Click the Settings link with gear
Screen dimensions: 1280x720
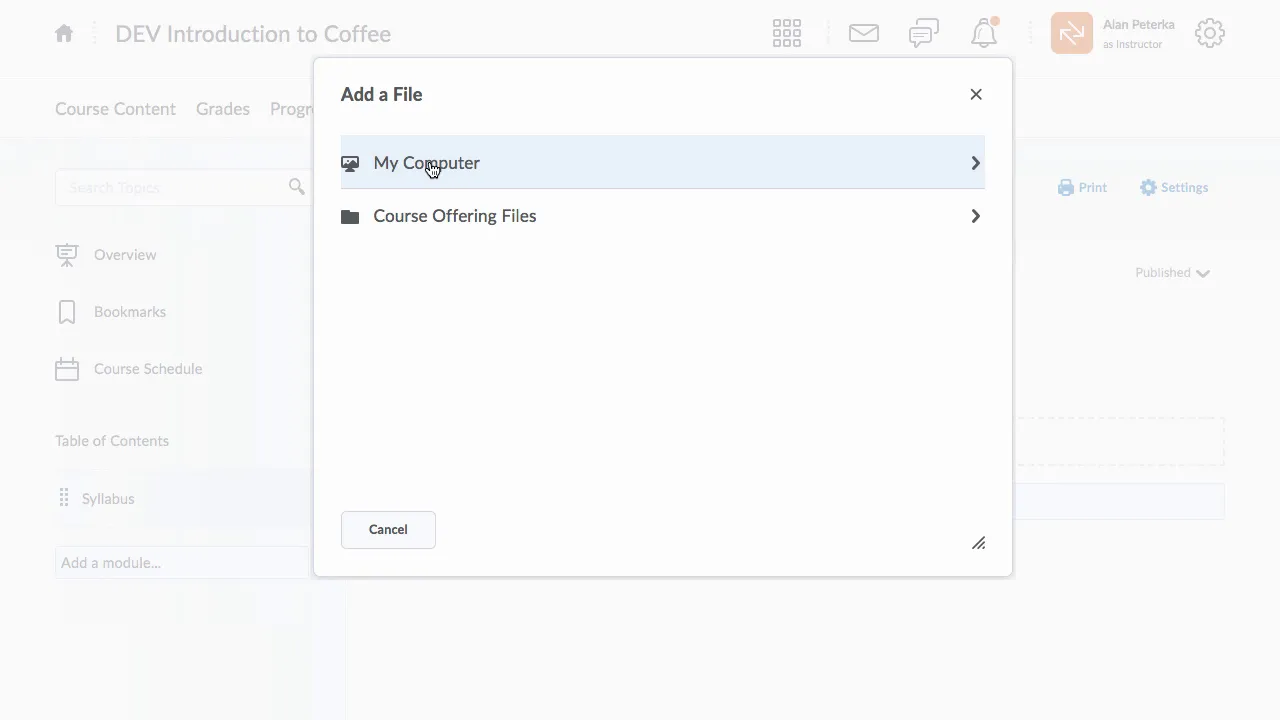click(1174, 187)
